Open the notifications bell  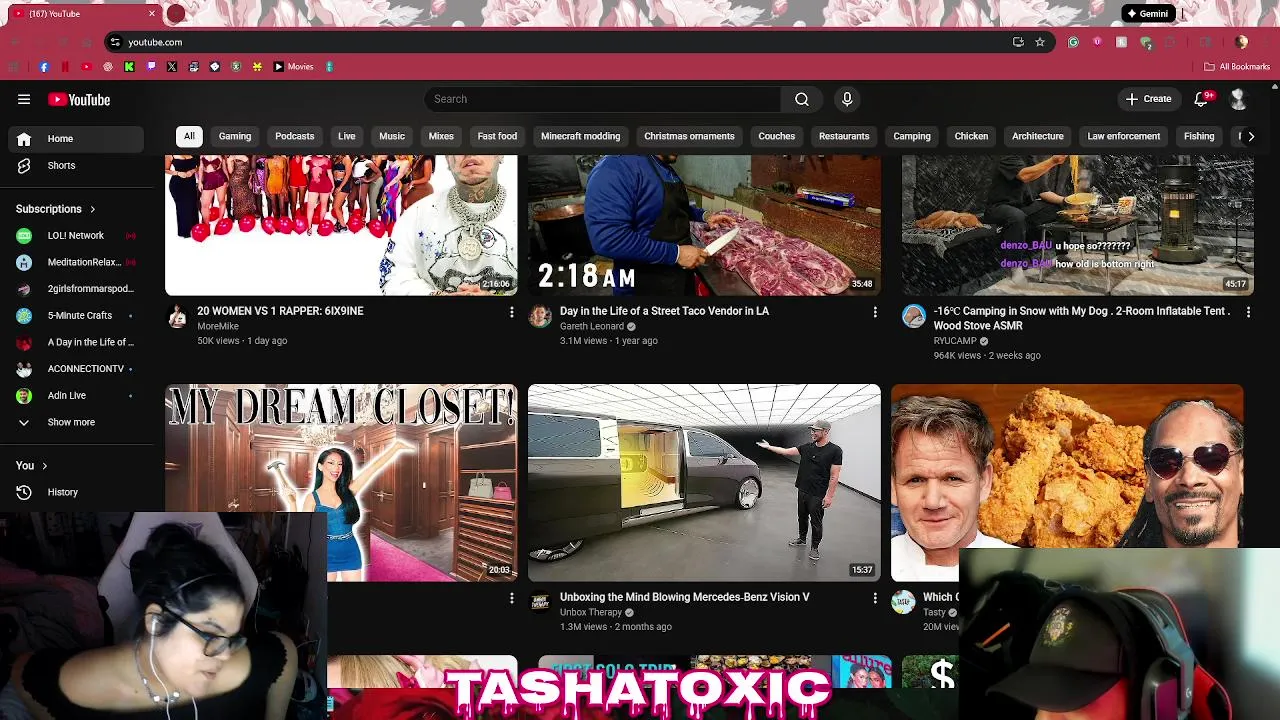(1202, 99)
